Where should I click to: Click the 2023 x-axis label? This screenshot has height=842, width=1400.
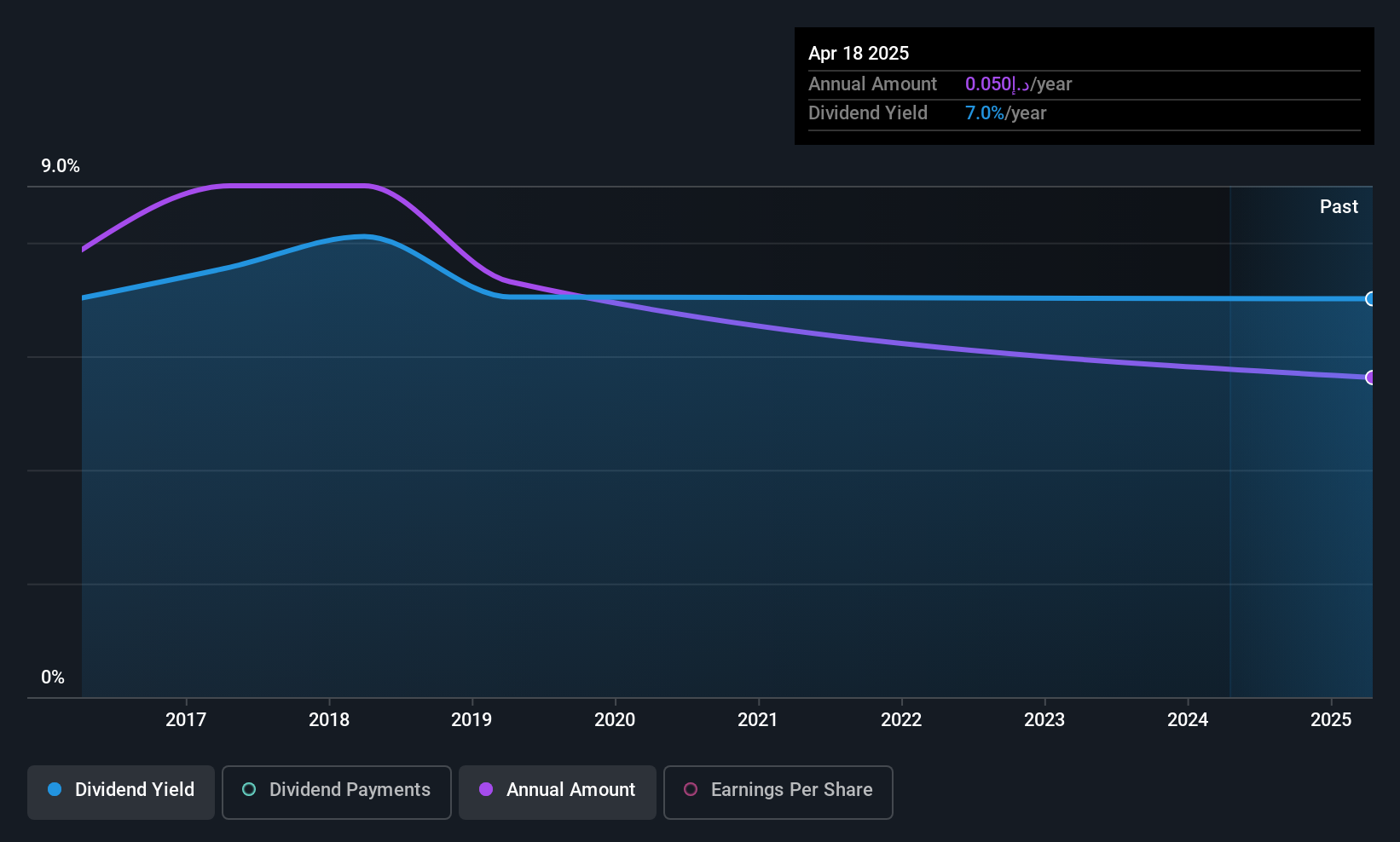tap(1044, 719)
